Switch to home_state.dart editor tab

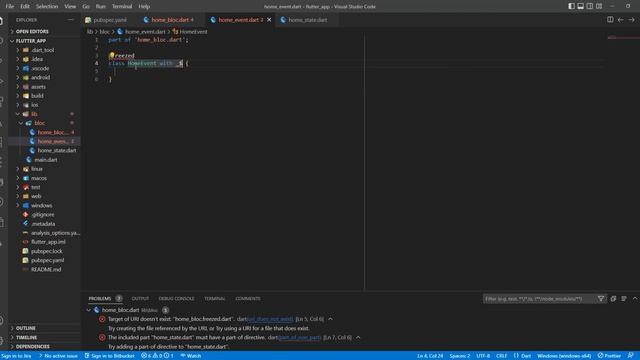[x=307, y=20]
